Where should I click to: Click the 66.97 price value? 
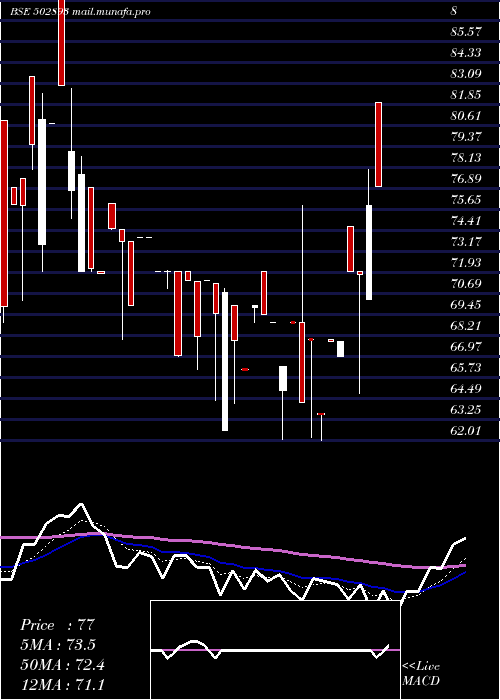pos(466,346)
